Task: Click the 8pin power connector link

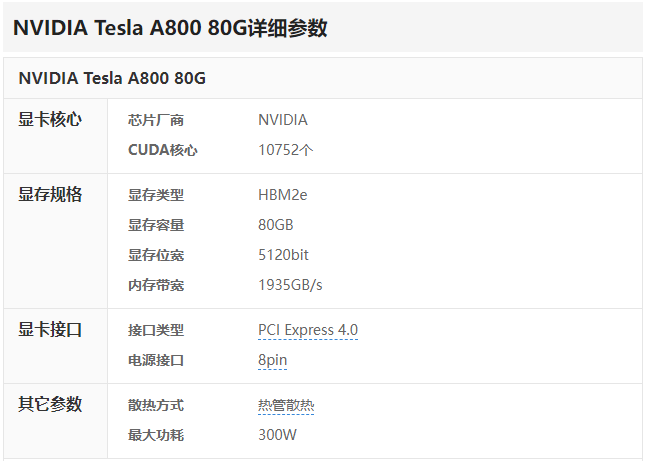Action: coord(272,360)
